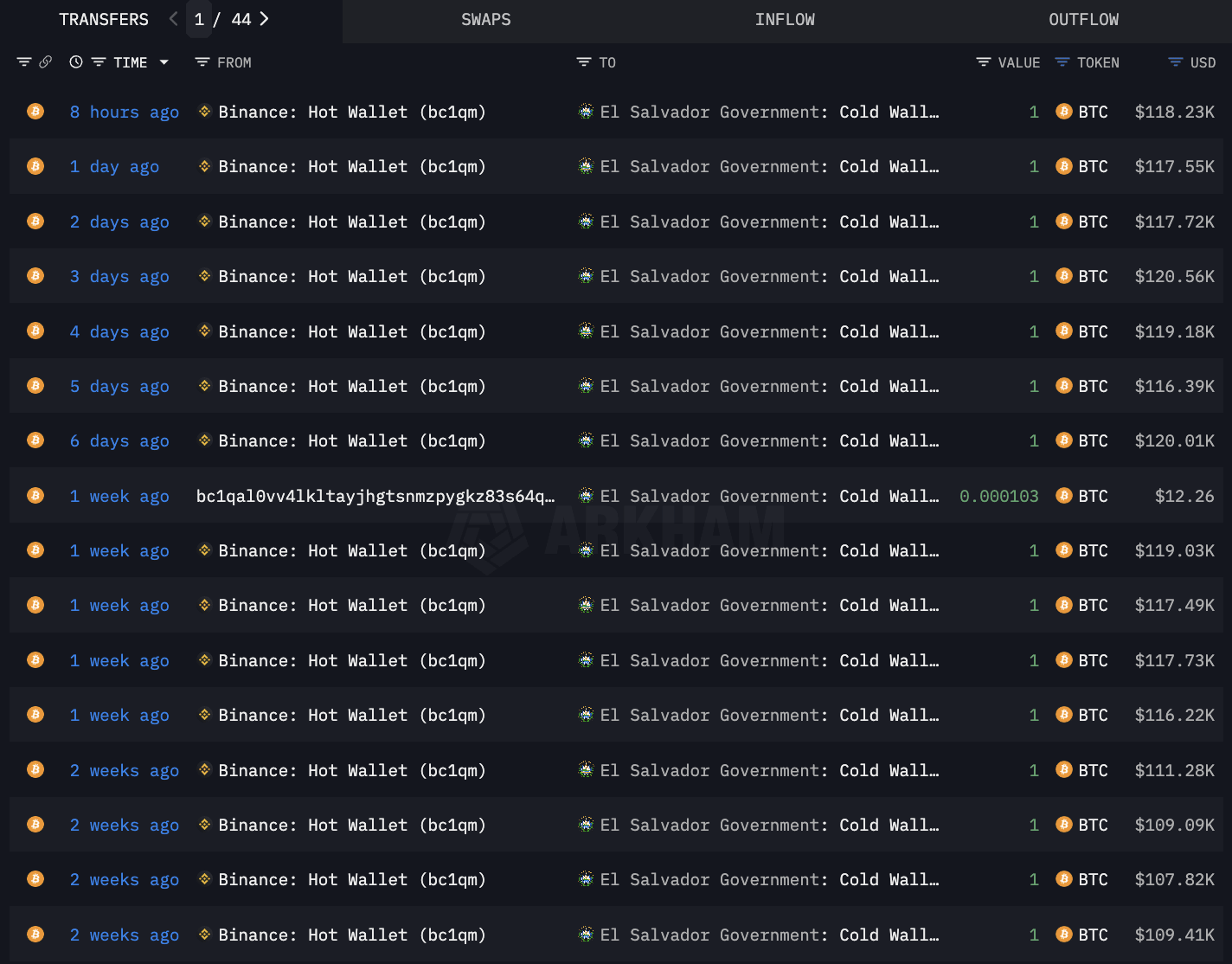Click the Binance logo in $111.28K row

tap(205, 769)
